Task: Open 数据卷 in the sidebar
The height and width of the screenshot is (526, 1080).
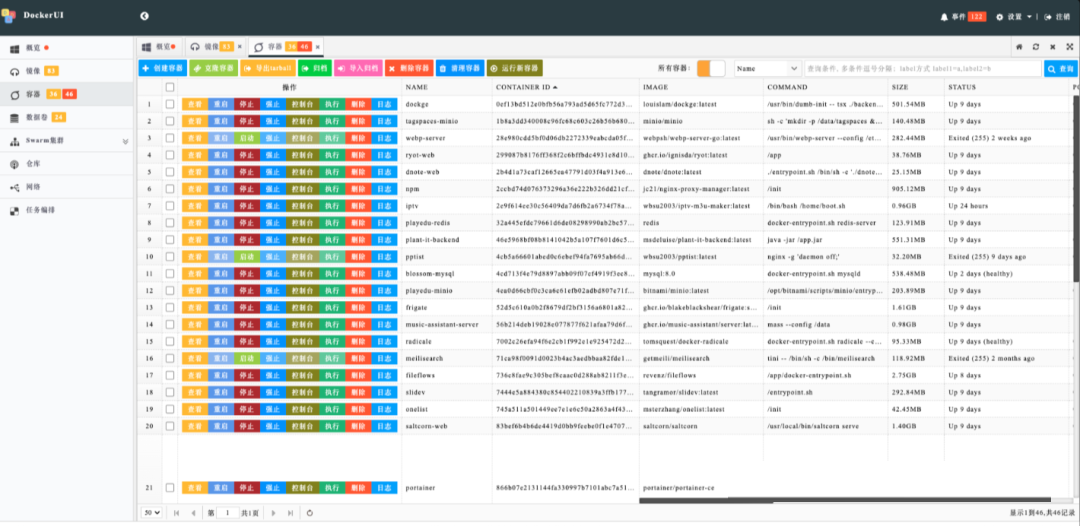Action: [67, 117]
